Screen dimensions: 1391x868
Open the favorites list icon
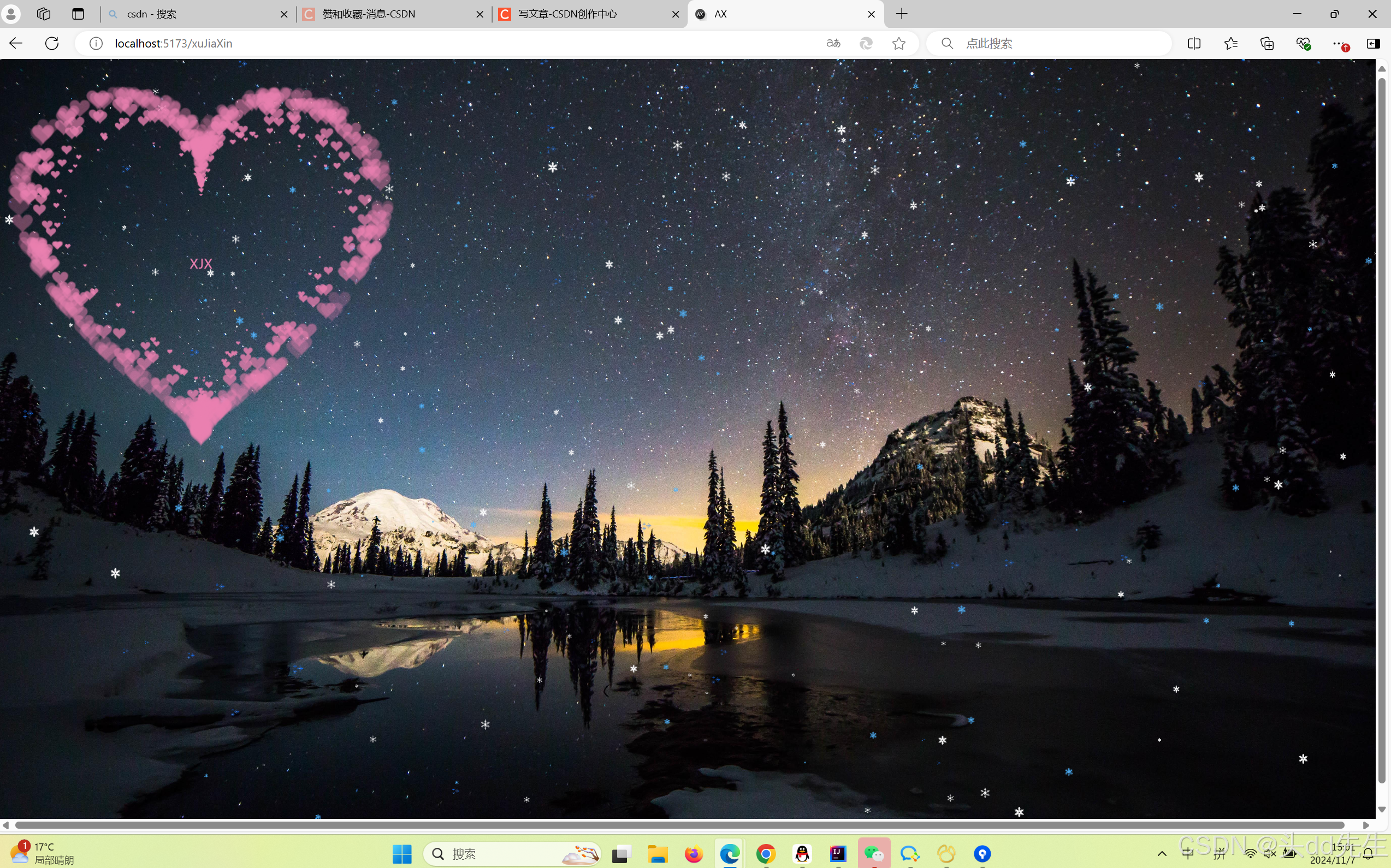(1231, 43)
